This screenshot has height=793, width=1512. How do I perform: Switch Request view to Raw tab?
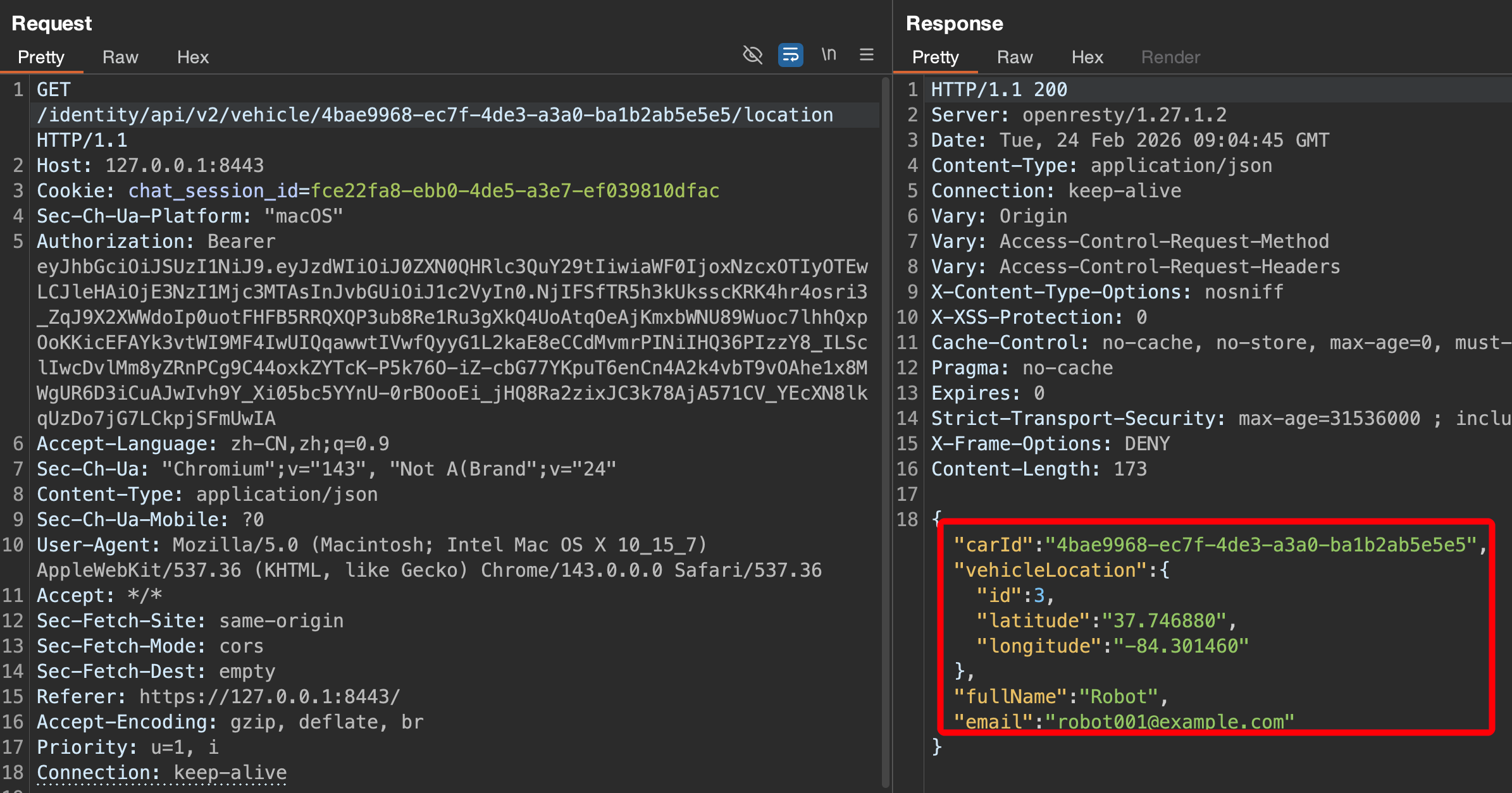[120, 58]
